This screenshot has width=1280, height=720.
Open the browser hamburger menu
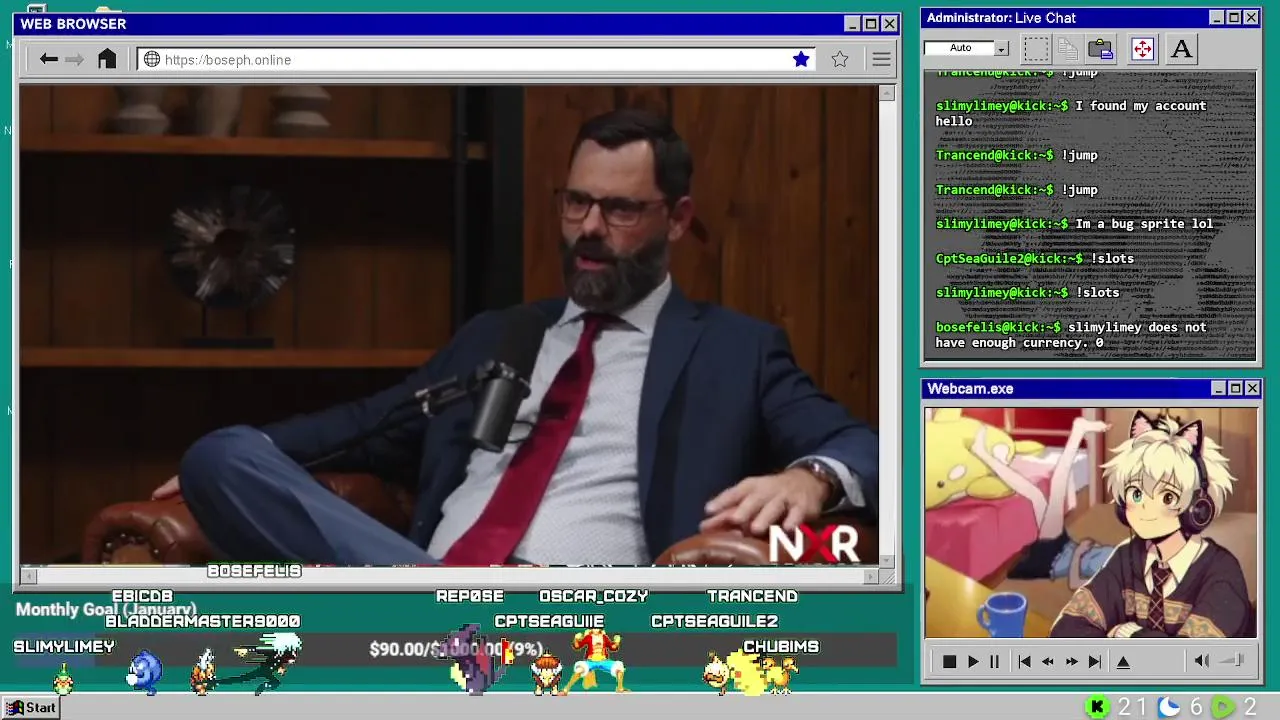click(x=881, y=60)
